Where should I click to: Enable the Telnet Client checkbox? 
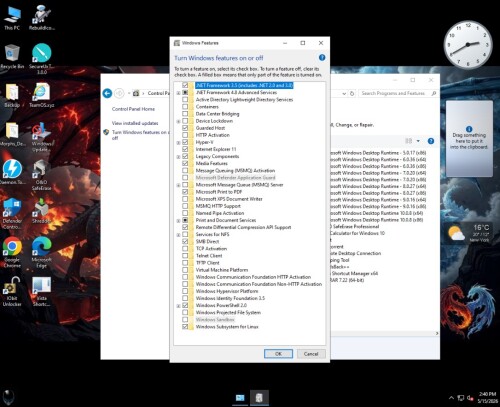click(x=185, y=256)
